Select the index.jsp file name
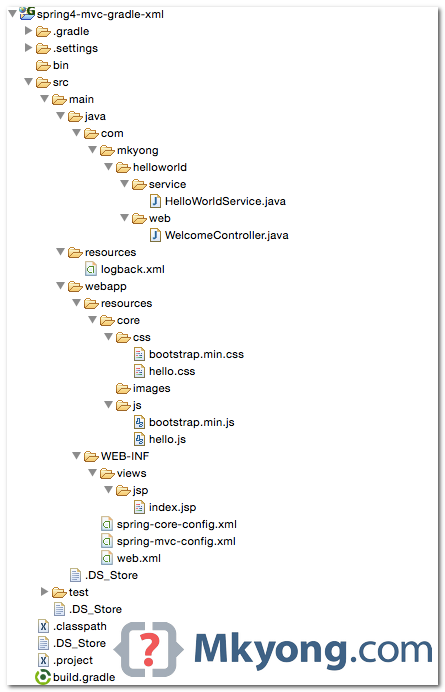Viewport: 445px width, 692px height. click(173, 507)
